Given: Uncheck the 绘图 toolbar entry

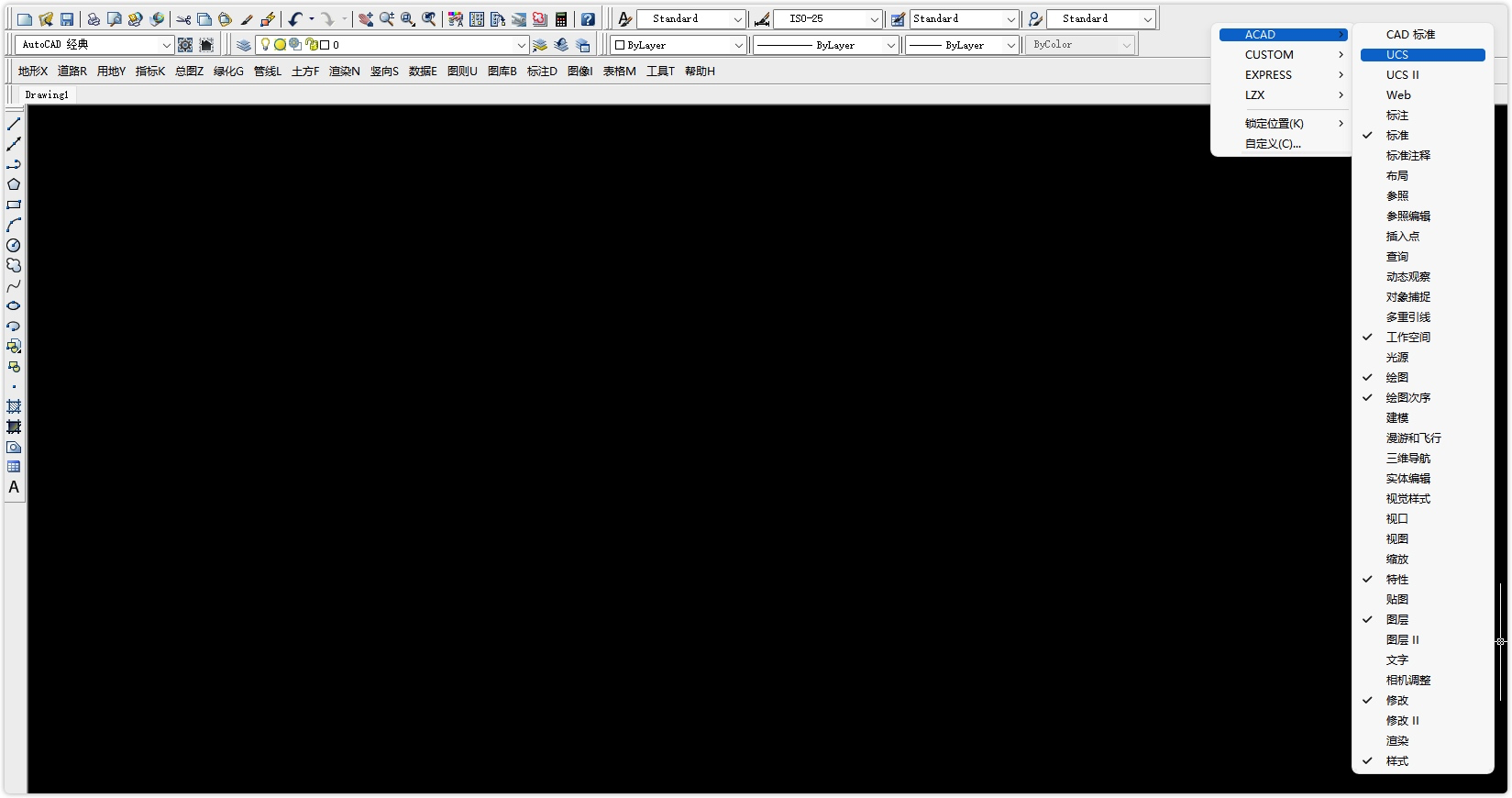Looking at the screenshot, I should (1423, 378).
